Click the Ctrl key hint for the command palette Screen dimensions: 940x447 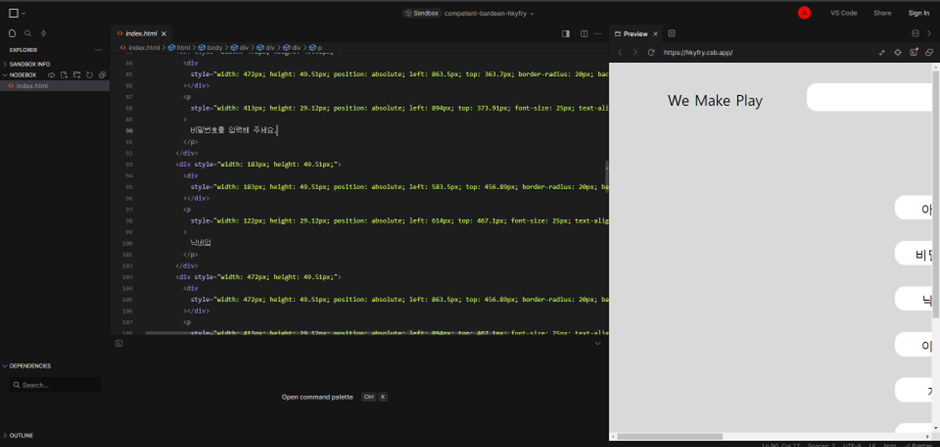point(369,397)
